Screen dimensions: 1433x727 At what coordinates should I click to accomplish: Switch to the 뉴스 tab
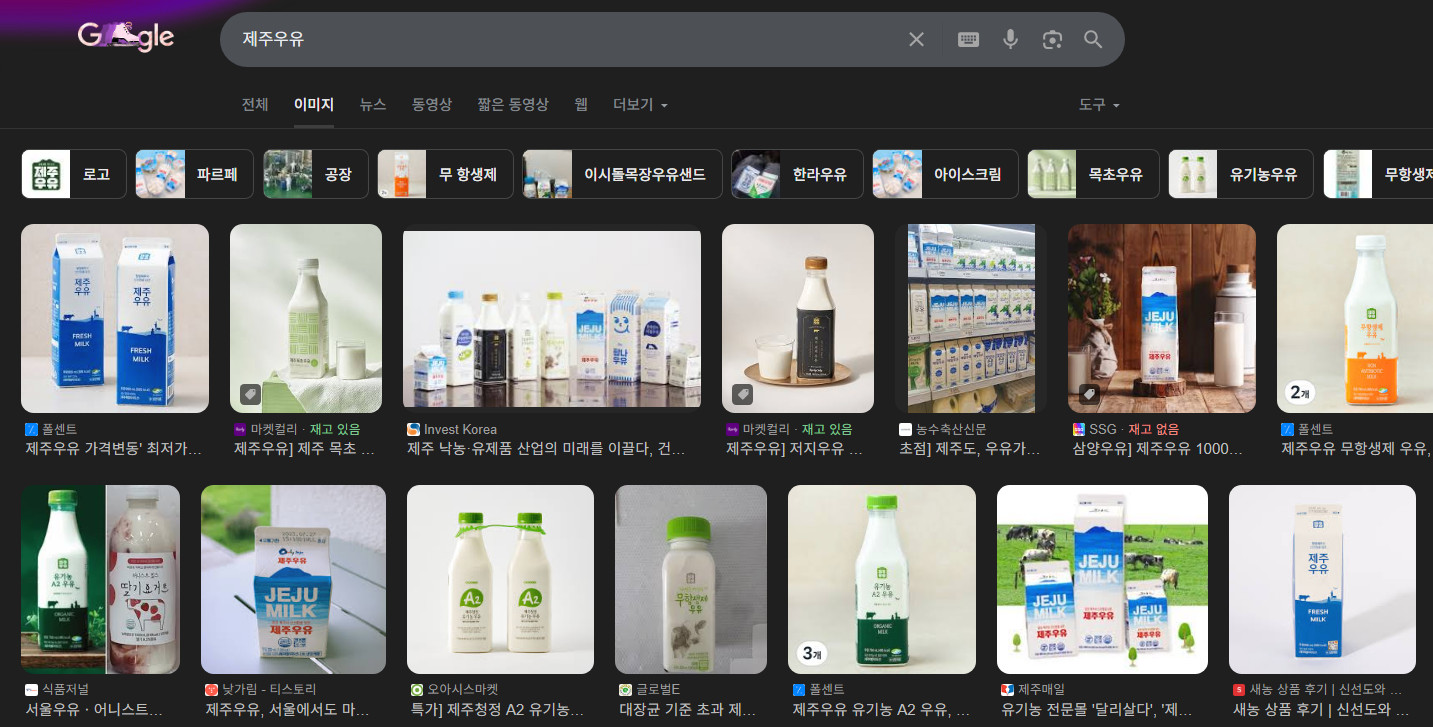373,105
